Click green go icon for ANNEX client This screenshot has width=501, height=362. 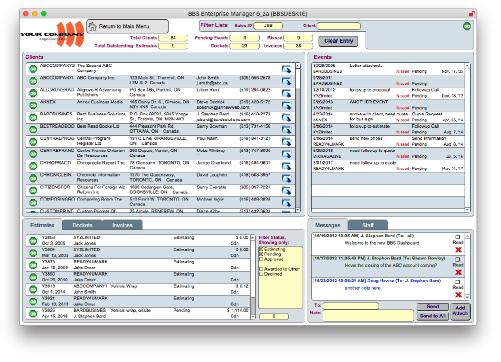pyautogui.click(x=33, y=105)
